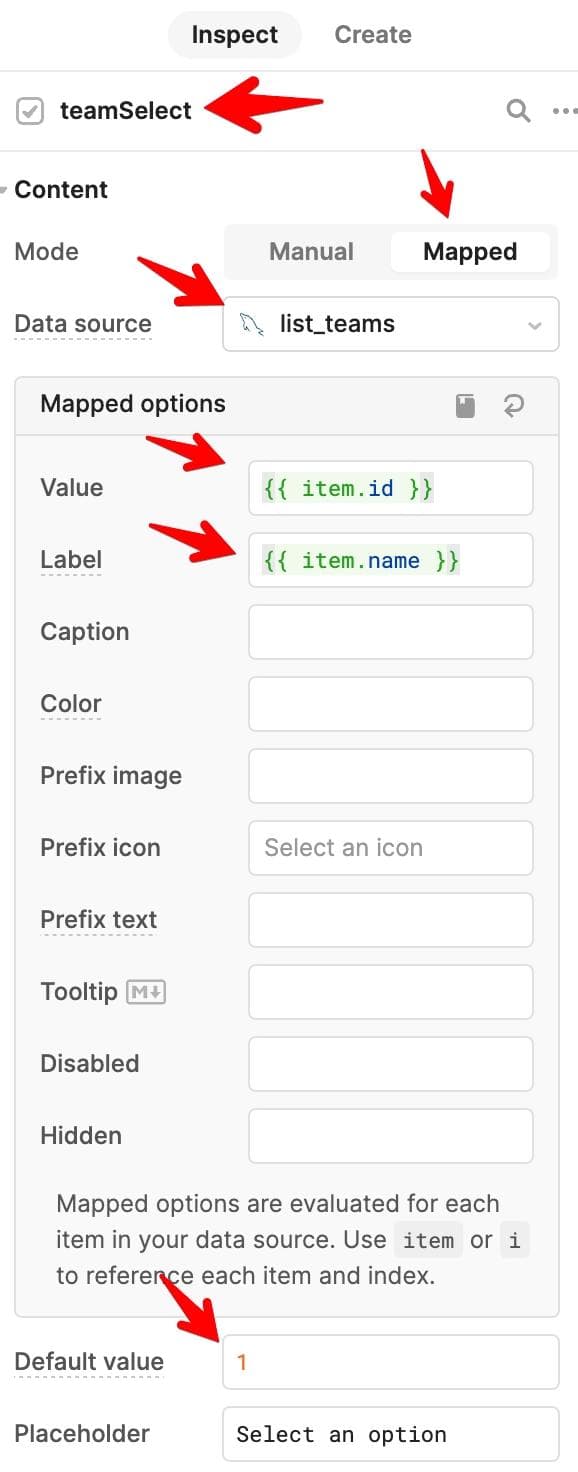
Task: Uncheck the teamSelect component checkbox
Action: 29,111
